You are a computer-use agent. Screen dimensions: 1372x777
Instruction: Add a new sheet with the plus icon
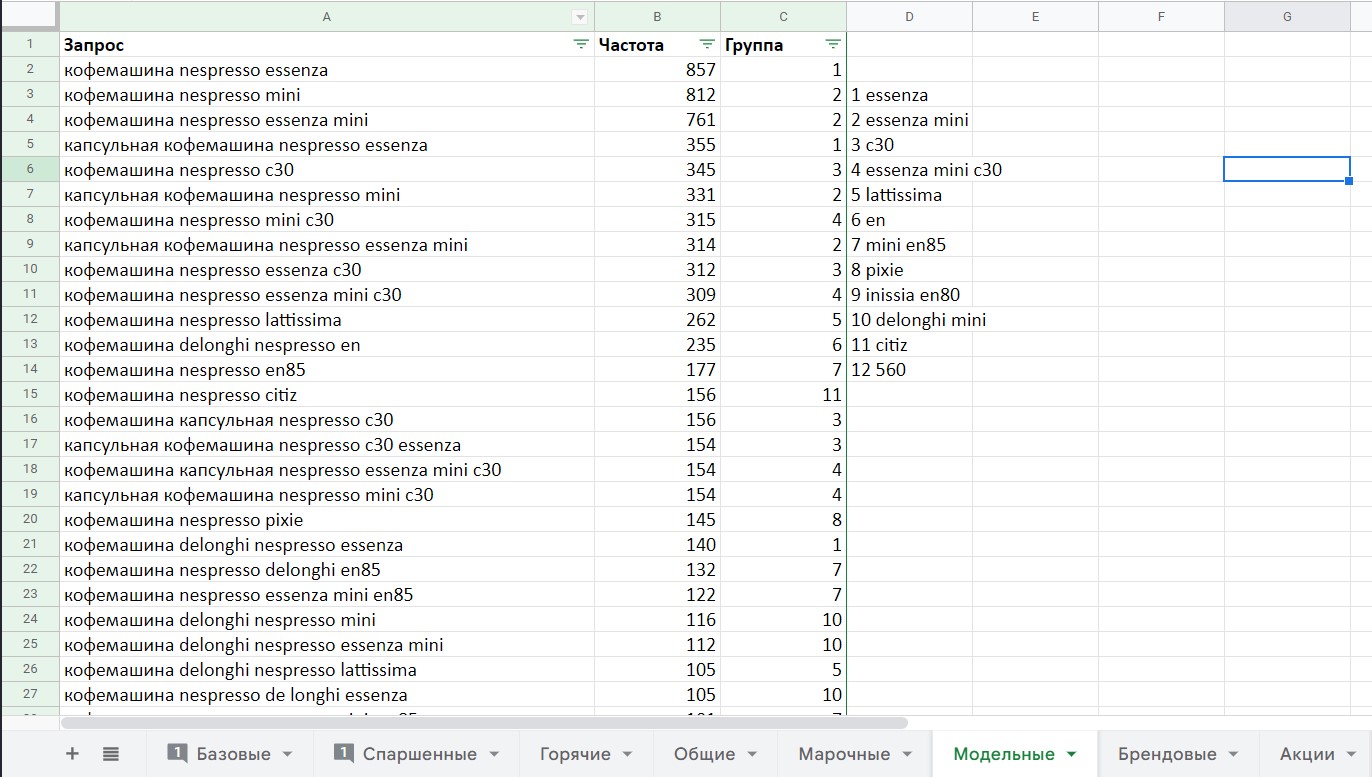pos(72,754)
